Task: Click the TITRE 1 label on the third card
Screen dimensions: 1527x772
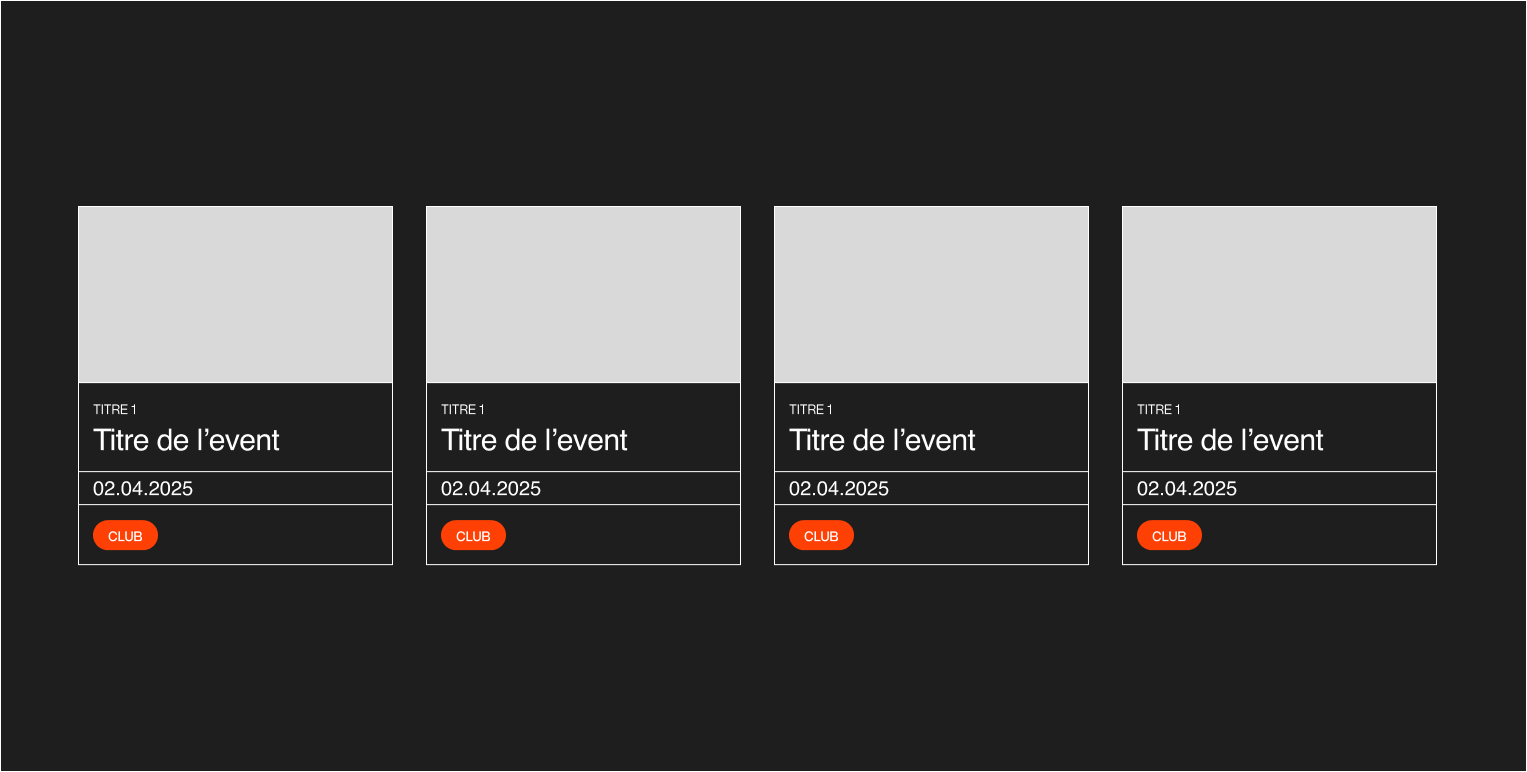Action: click(x=811, y=410)
